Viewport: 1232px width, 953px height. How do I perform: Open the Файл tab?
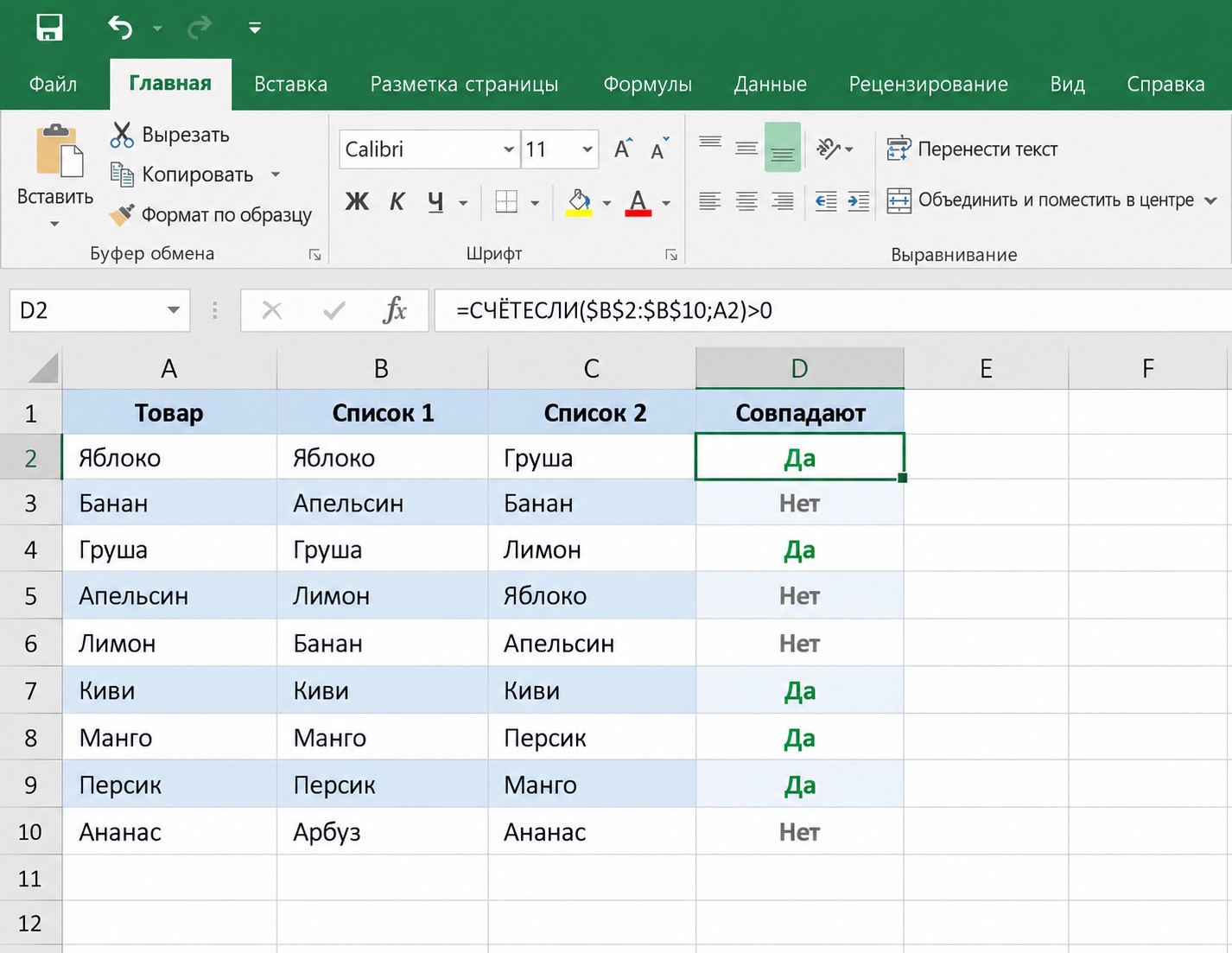[x=53, y=84]
